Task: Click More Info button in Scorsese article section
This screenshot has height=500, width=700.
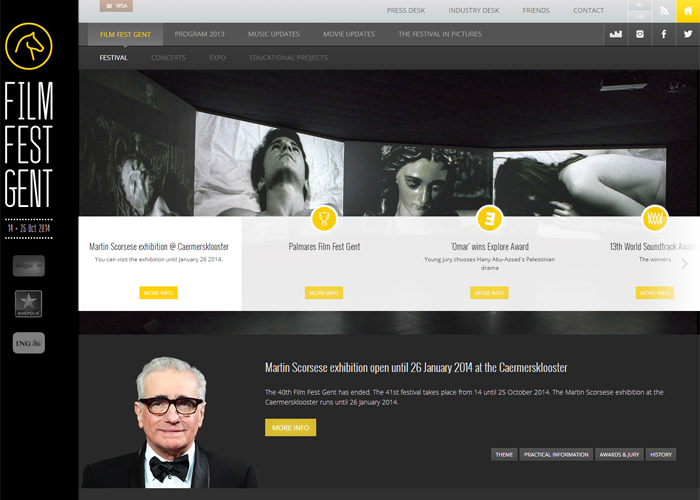Action: (x=291, y=428)
